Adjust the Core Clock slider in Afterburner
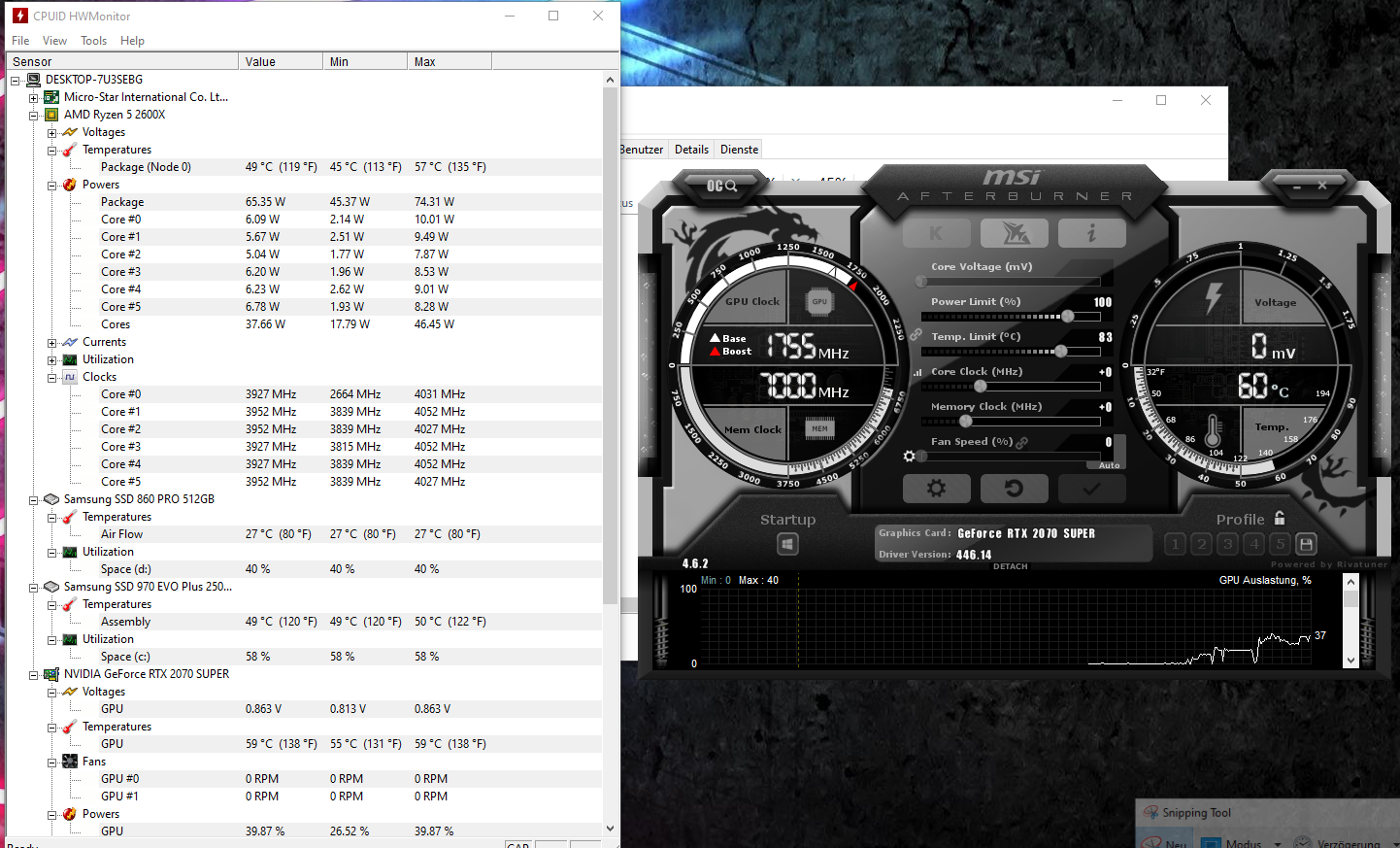Screen dimensions: 1400x848 pyautogui.click(x=1010, y=386)
